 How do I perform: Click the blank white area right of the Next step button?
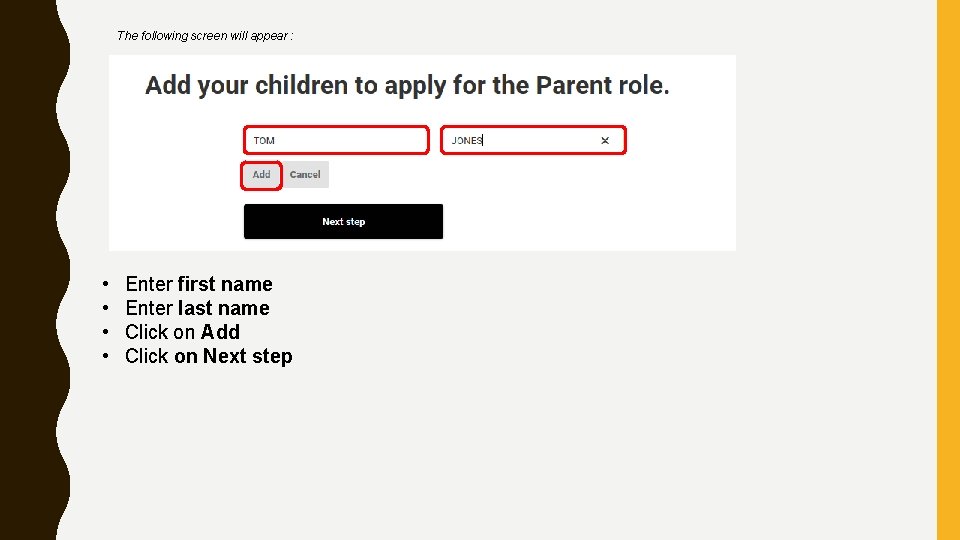(590, 222)
